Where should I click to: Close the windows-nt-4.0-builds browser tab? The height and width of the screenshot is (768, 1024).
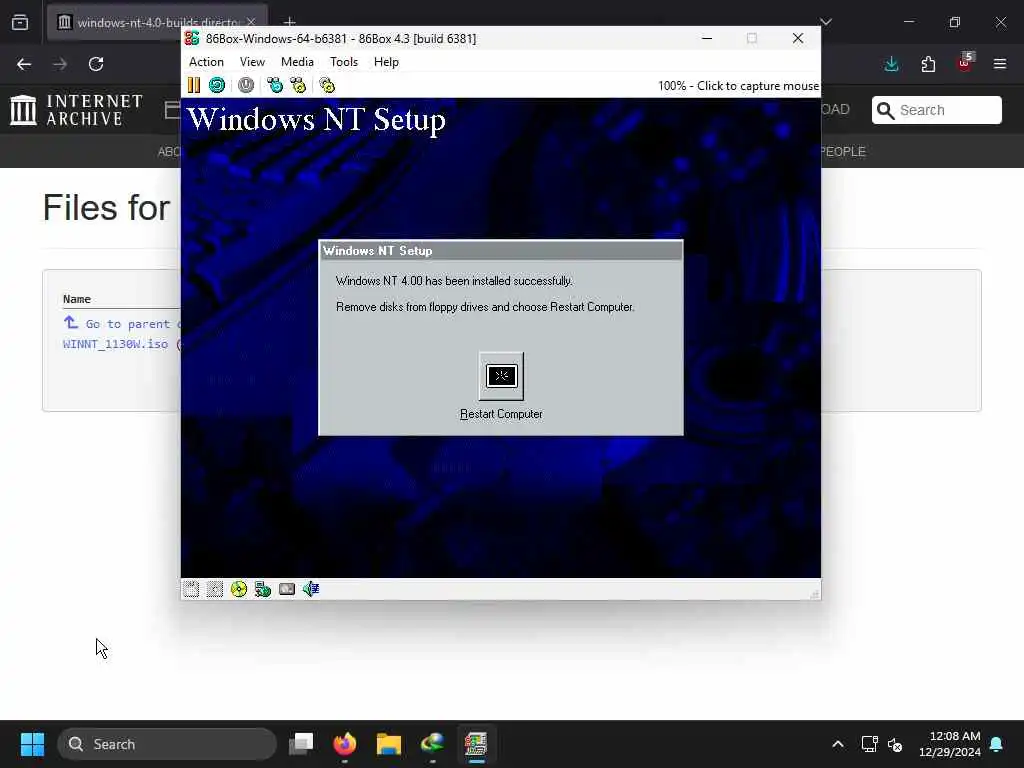(251, 22)
